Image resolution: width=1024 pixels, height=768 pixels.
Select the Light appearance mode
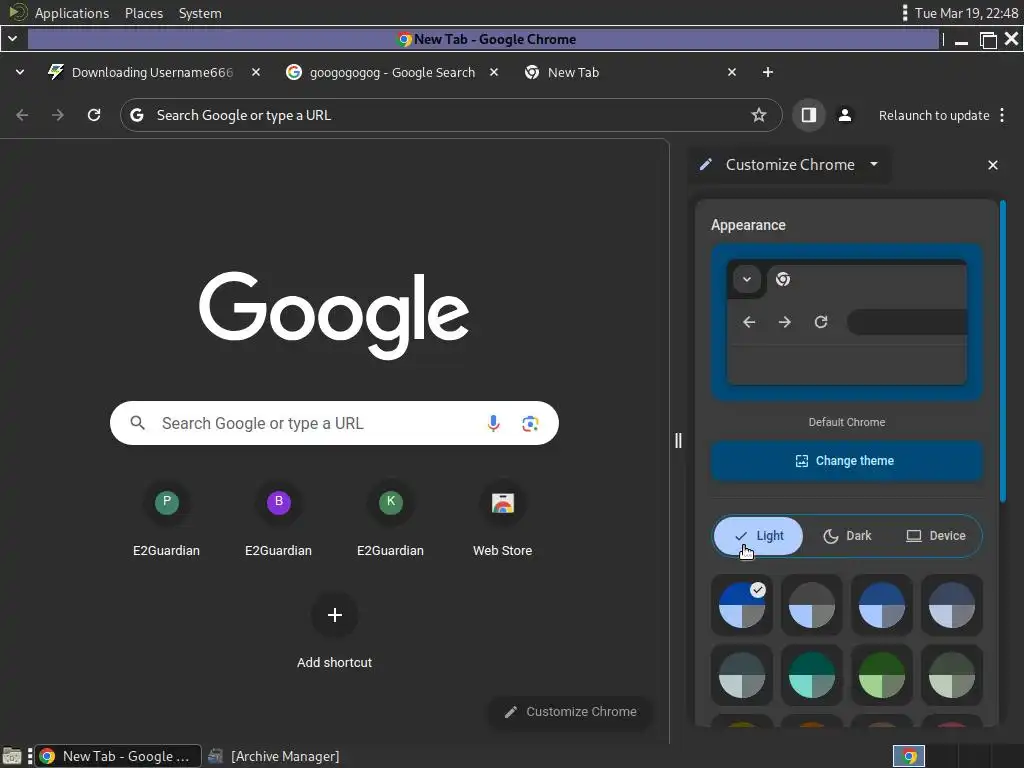[x=758, y=536]
